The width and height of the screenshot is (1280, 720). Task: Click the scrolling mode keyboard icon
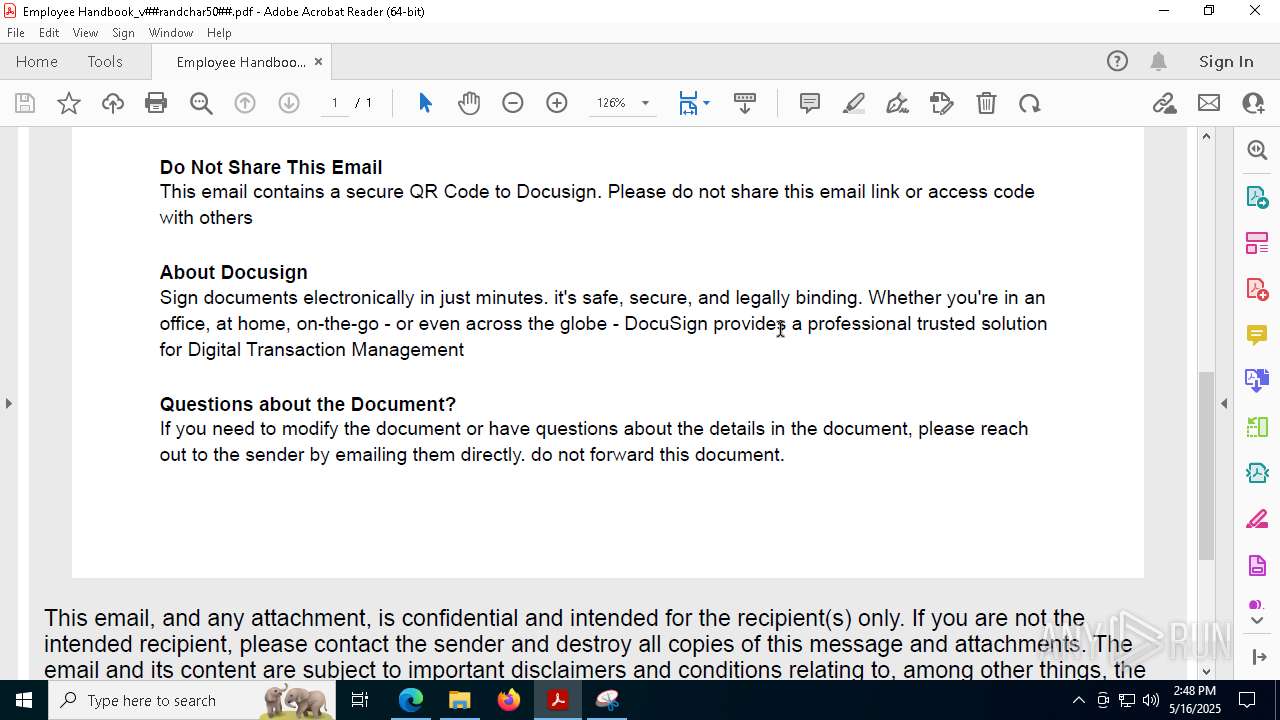coord(745,103)
